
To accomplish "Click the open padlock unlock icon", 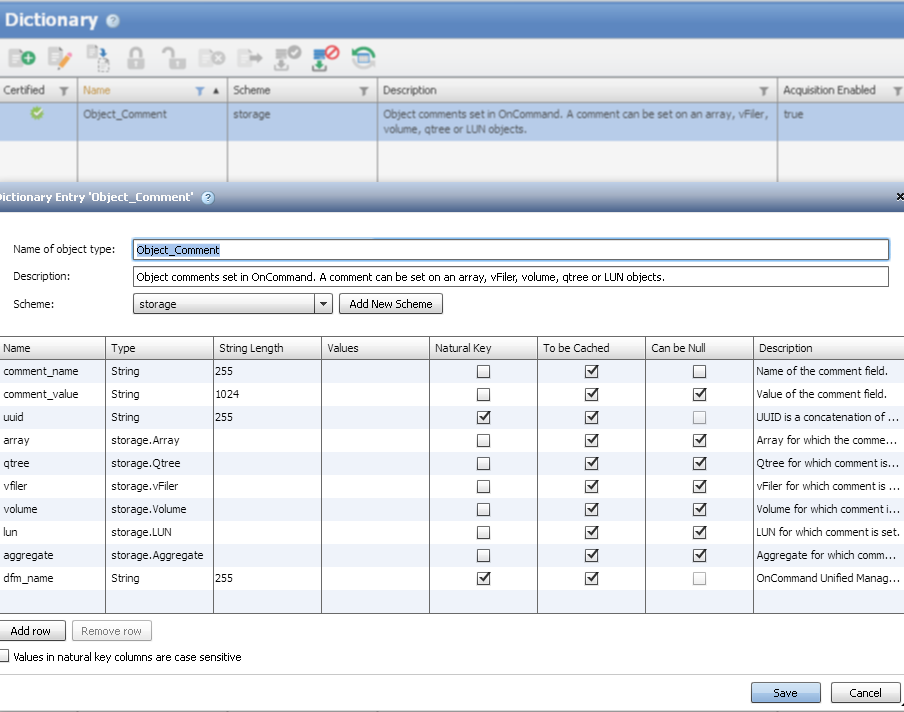I will [x=174, y=58].
